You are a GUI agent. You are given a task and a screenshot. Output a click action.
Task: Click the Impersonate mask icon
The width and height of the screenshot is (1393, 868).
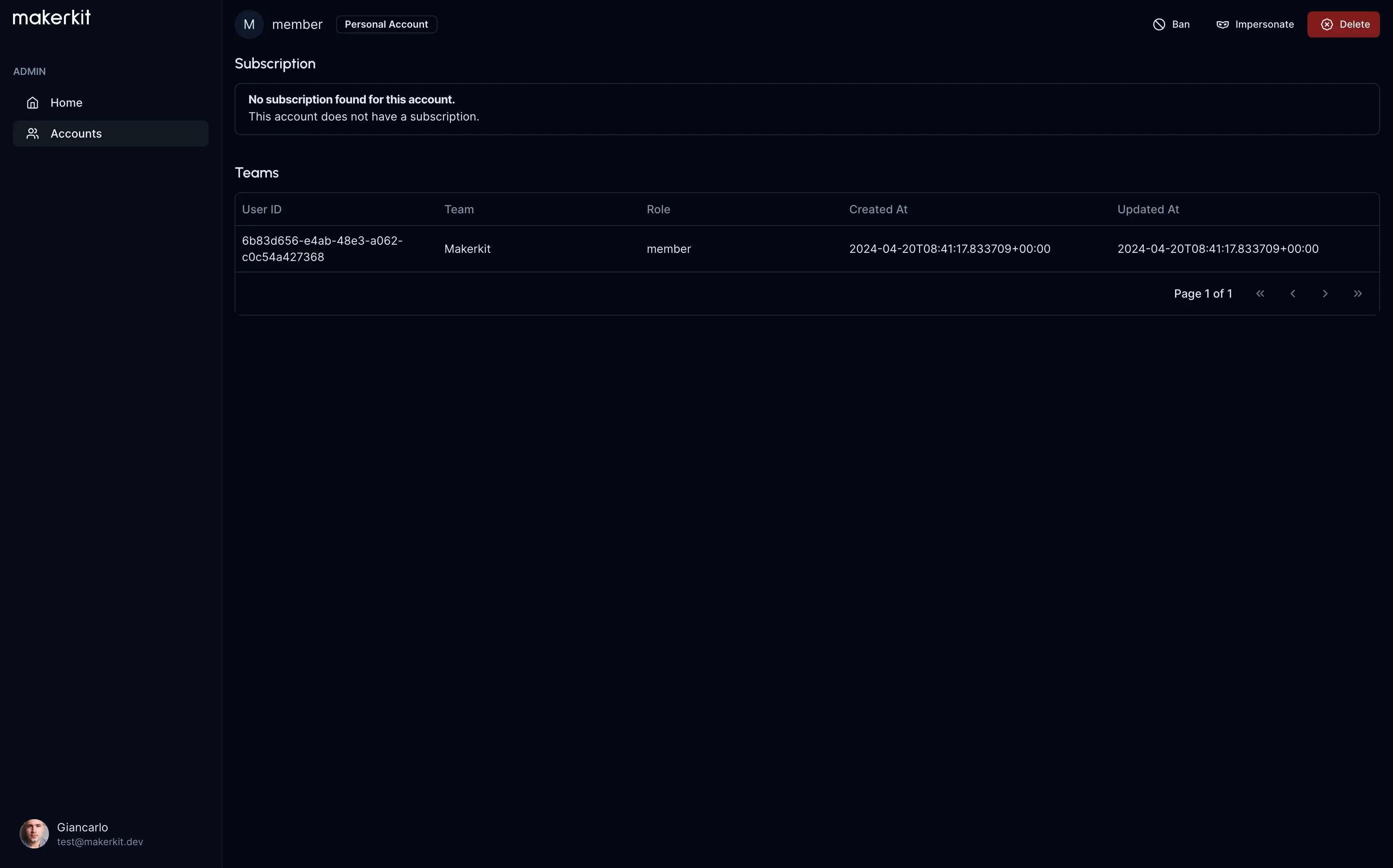tap(1222, 25)
